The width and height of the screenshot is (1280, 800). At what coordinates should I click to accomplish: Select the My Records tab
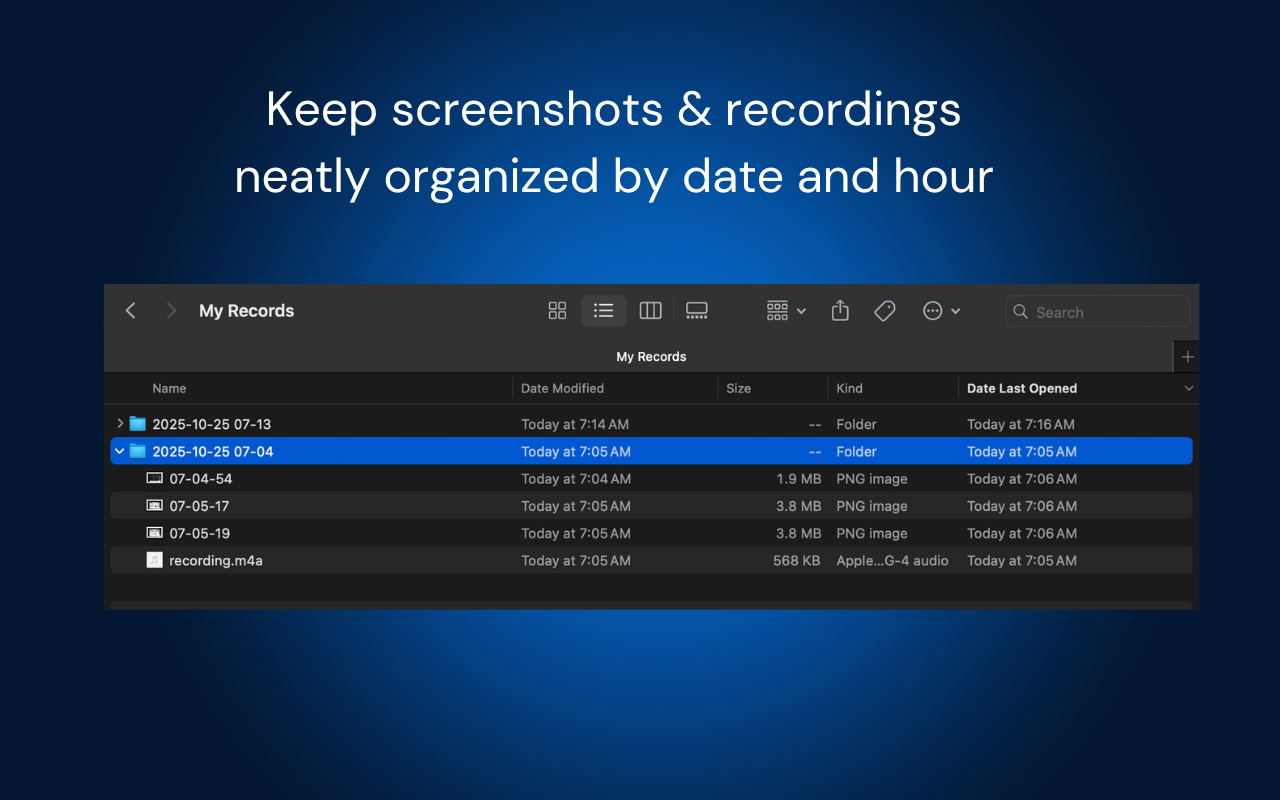651,356
